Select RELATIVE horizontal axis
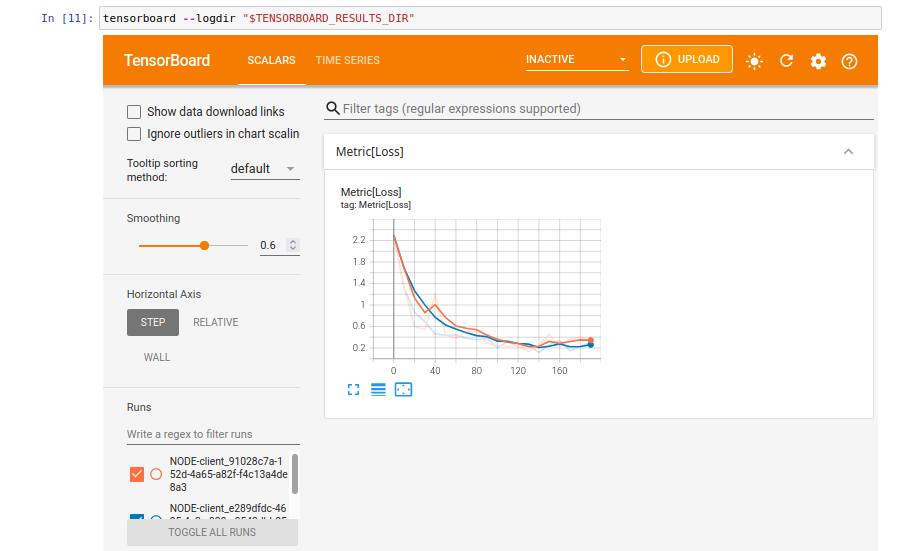This screenshot has height=551, width=897. pos(216,322)
